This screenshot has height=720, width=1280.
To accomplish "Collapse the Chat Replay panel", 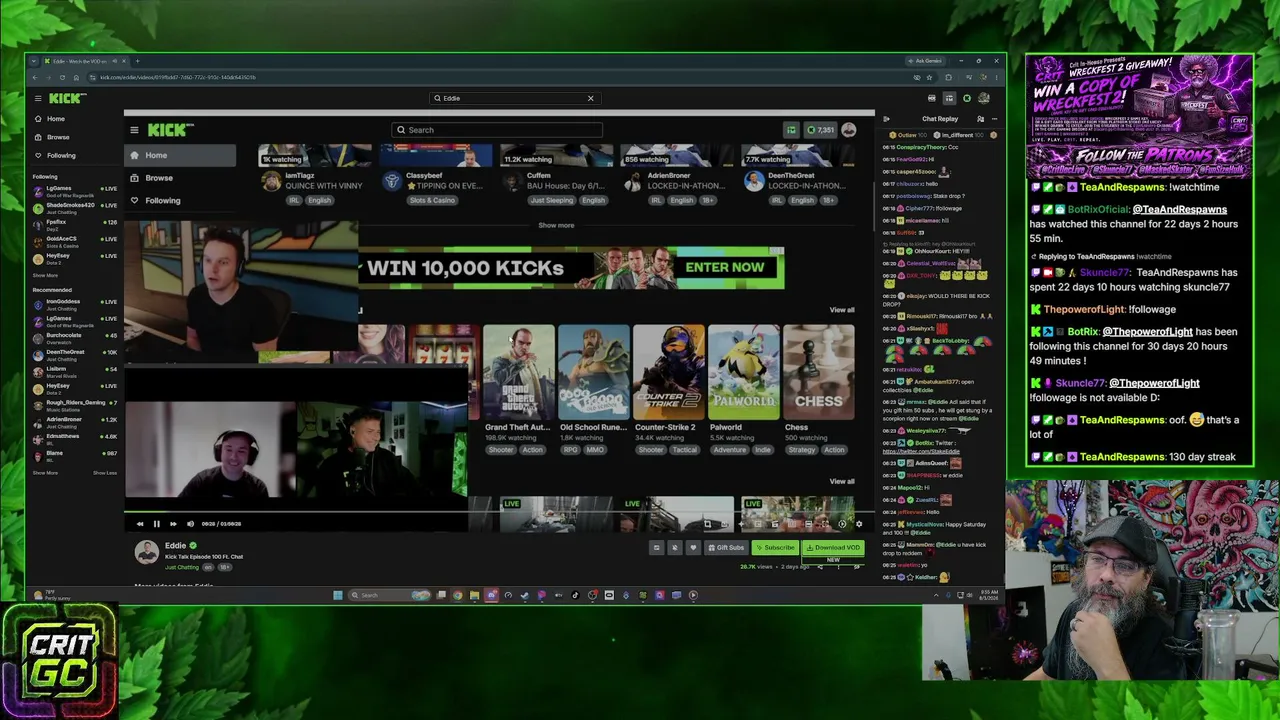I will 886,119.
